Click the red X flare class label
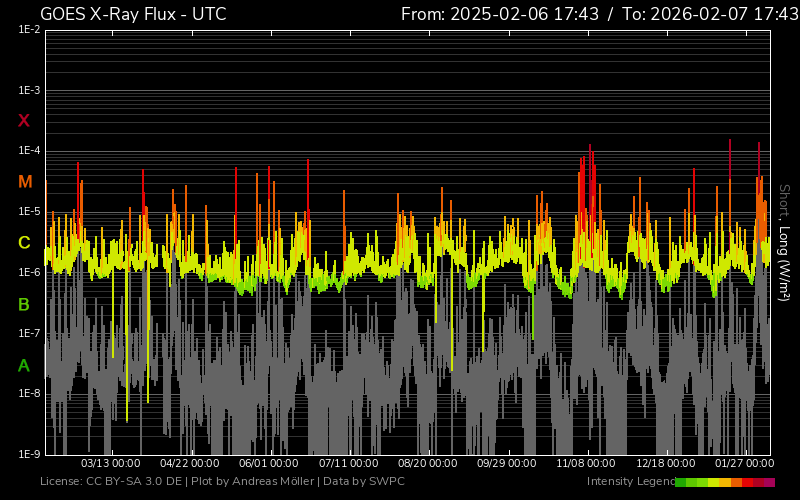Screen dimensions: 800x500 [24, 121]
